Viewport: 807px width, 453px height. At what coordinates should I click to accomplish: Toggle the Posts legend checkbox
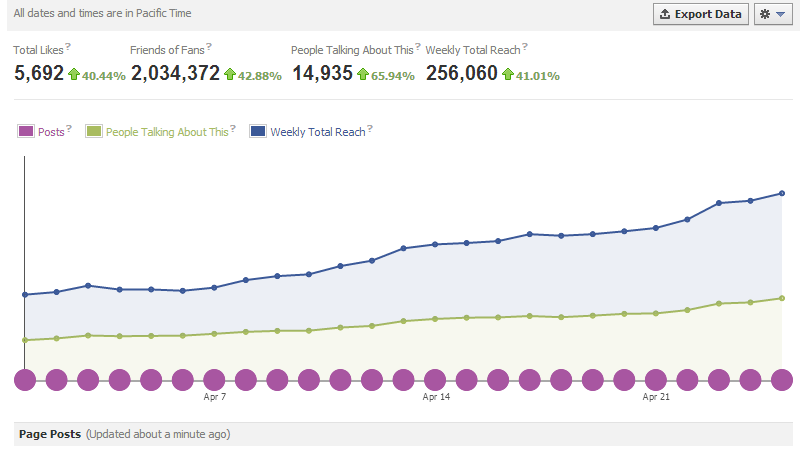[26, 131]
